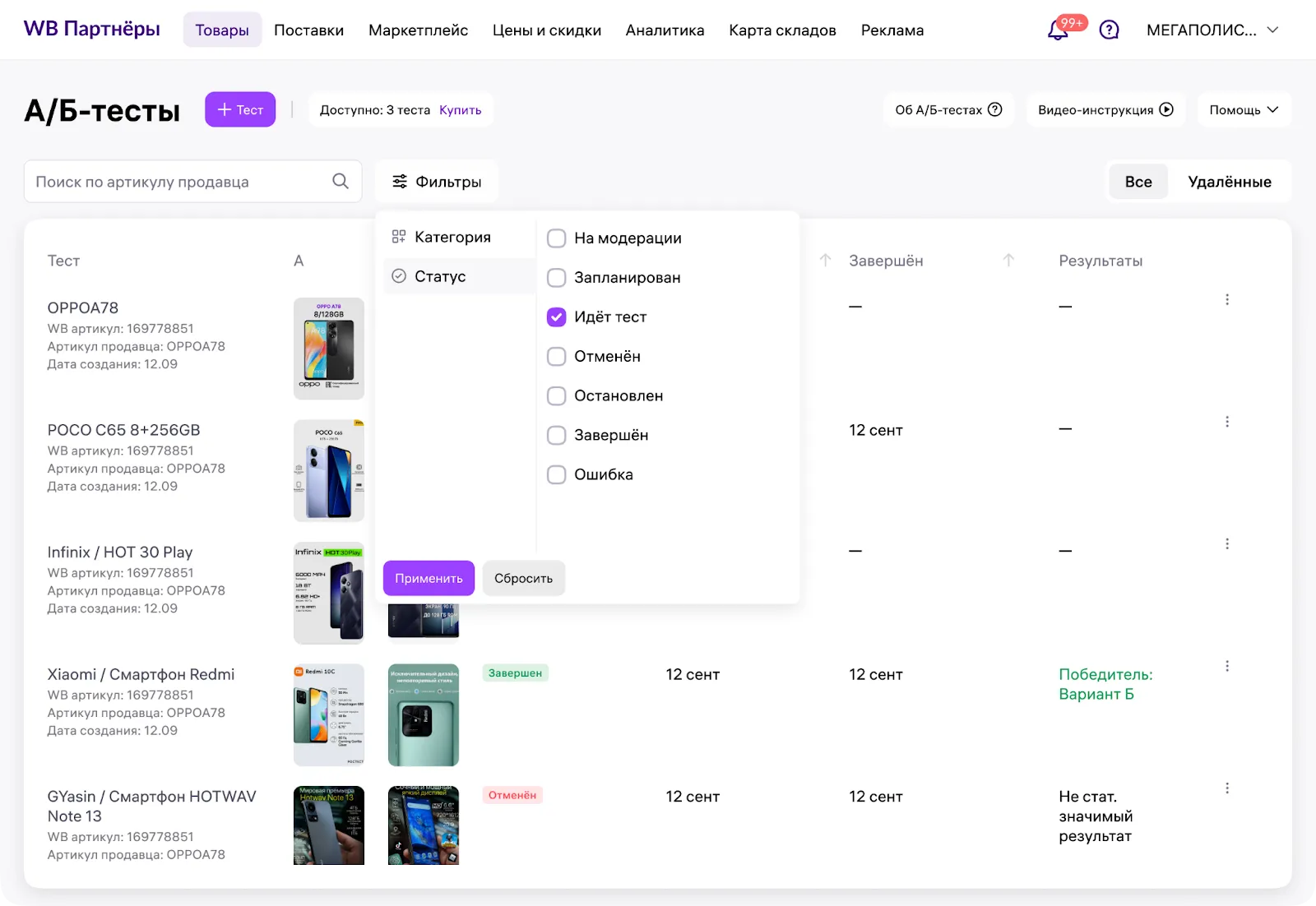Click the 'Купить' link

[x=460, y=110]
